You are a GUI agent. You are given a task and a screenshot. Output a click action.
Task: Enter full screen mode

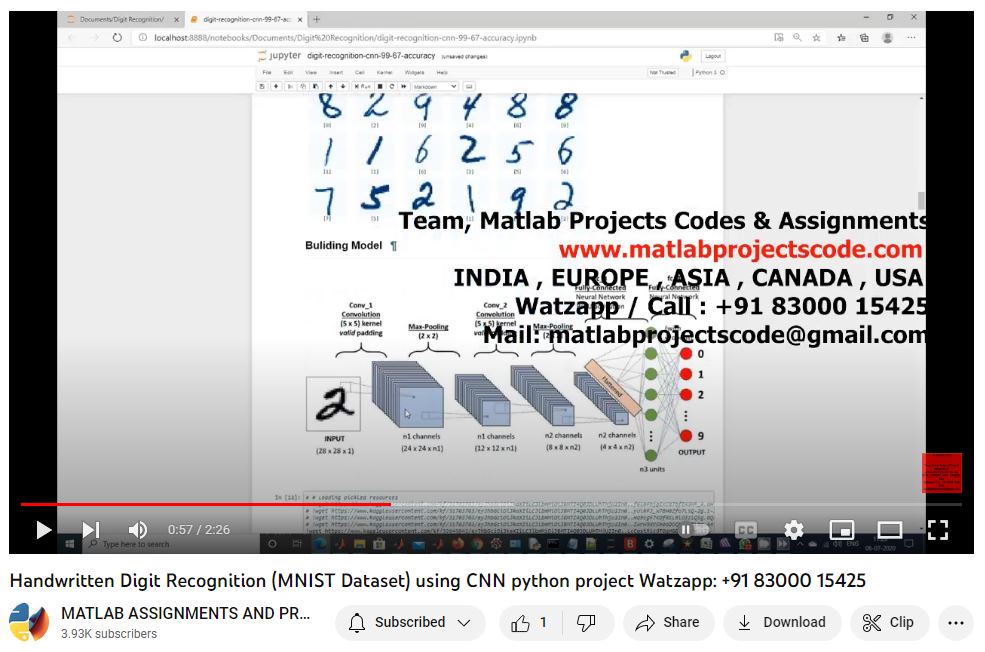coord(938,530)
